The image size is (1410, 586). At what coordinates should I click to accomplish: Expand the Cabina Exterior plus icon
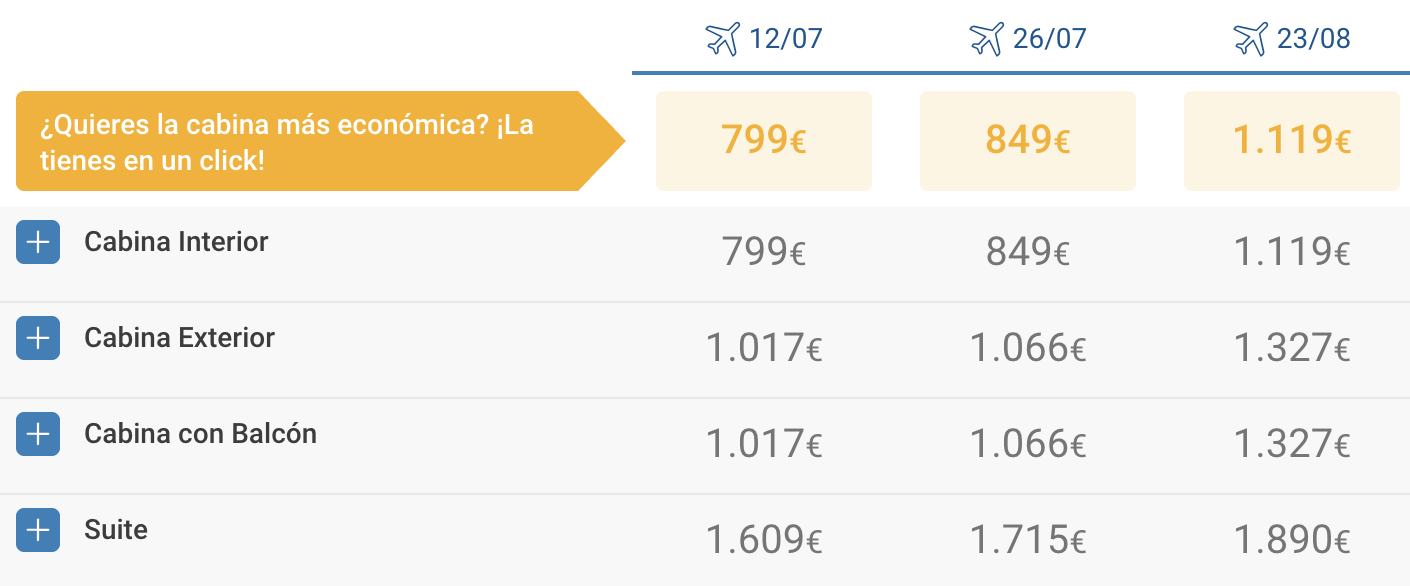[x=38, y=338]
